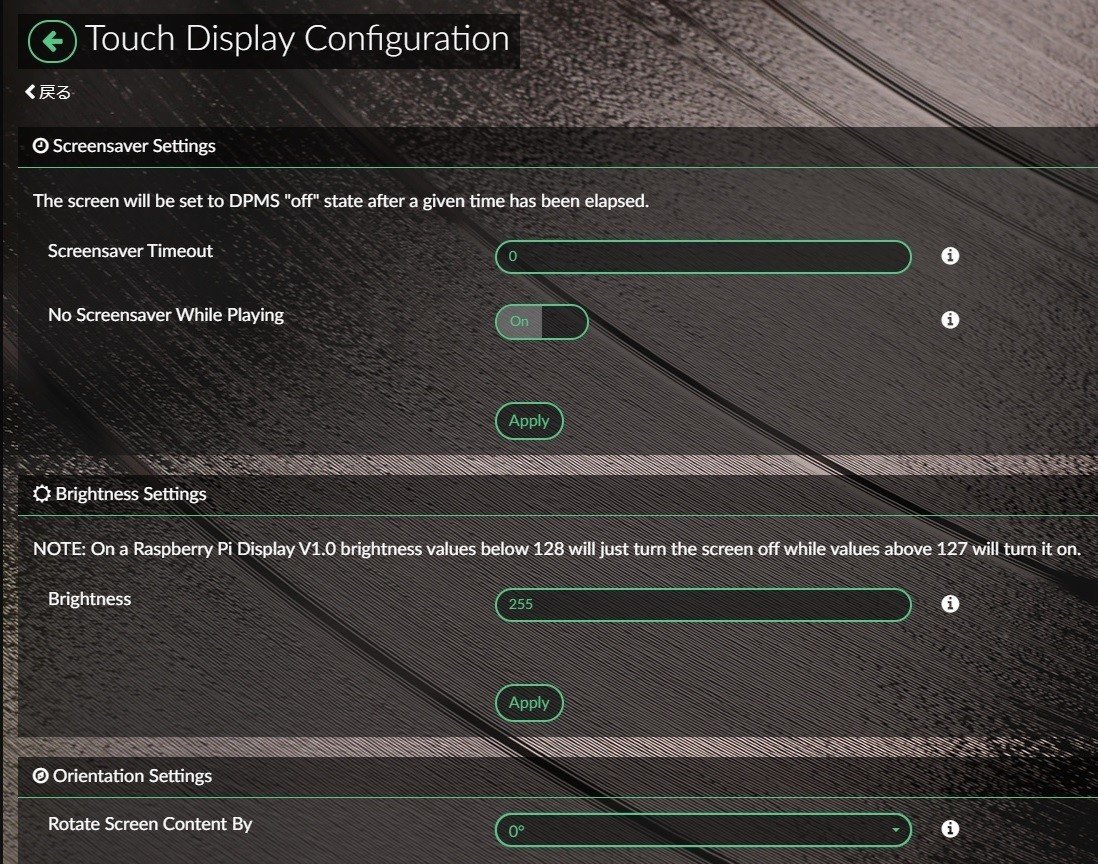Click the Brightness Settings sun icon
Image resolution: width=1098 pixels, height=864 pixels.
pyautogui.click(x=41, y=494)
